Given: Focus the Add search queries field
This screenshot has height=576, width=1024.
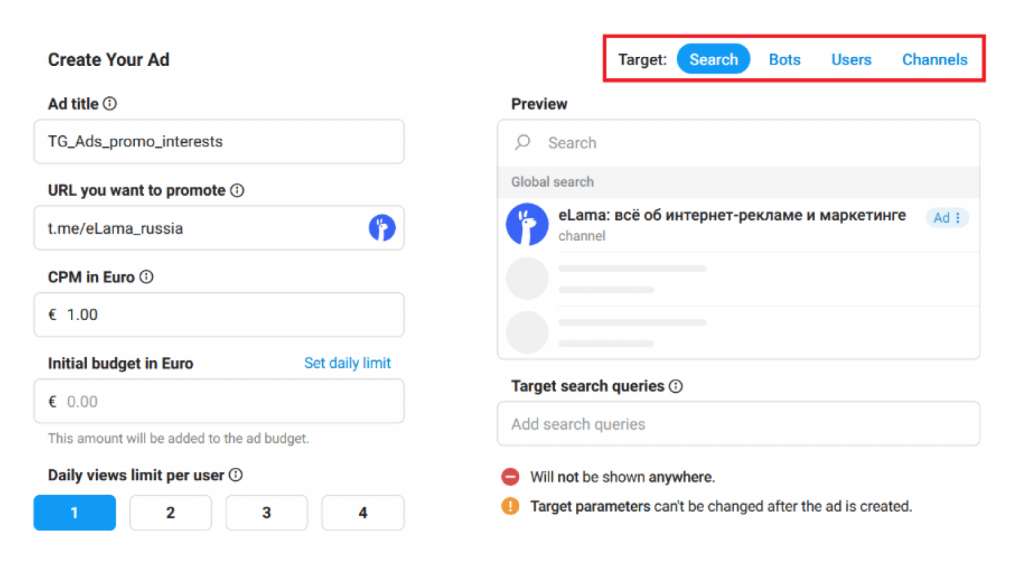Looking at the screenshot, I should pyautogui.click(x=738, y=424).
